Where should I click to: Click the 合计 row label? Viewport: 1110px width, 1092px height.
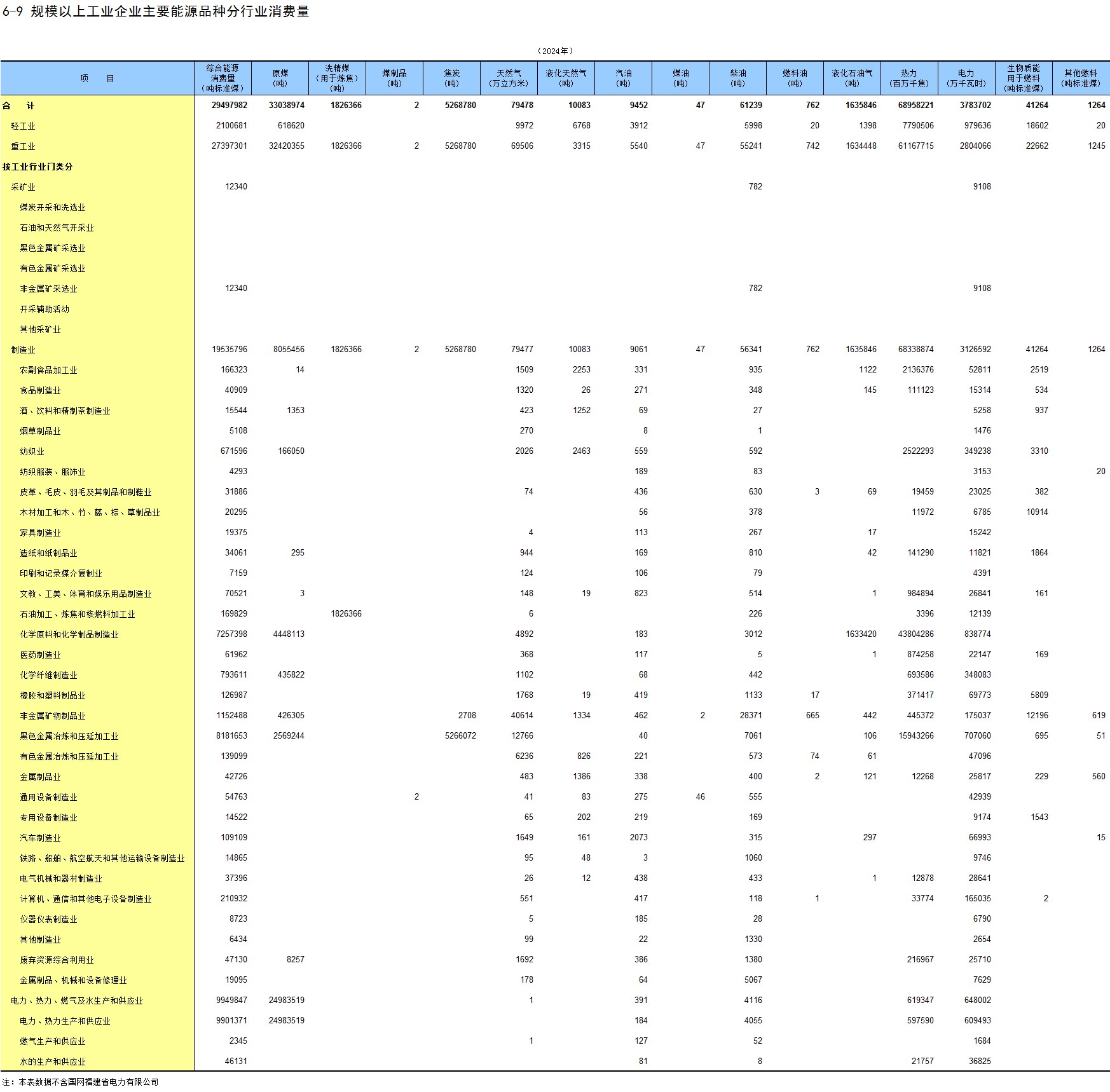[x=18, y=106]
